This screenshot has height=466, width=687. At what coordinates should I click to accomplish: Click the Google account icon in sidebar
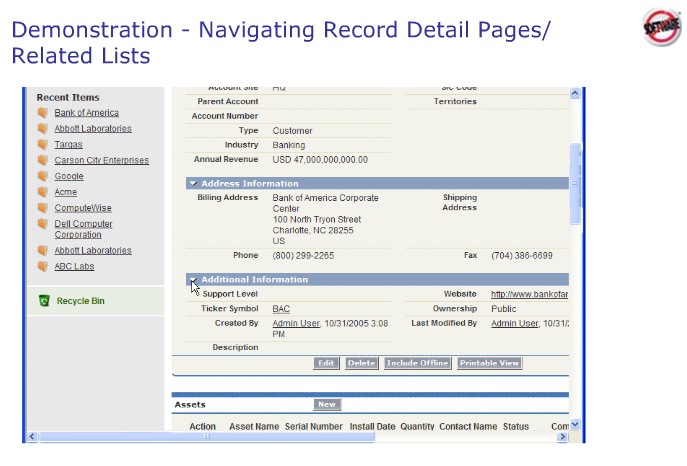(x=43, y=176)
